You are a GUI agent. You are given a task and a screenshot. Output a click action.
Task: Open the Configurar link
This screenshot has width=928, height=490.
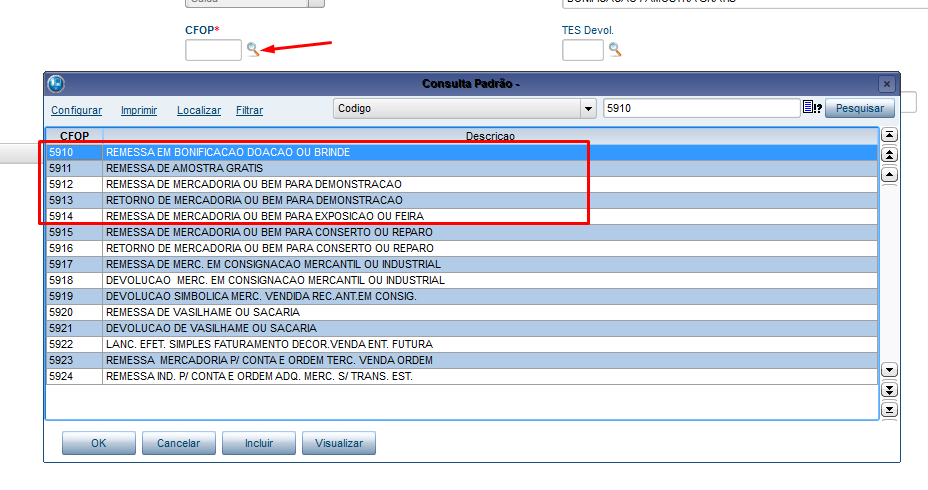76,110
